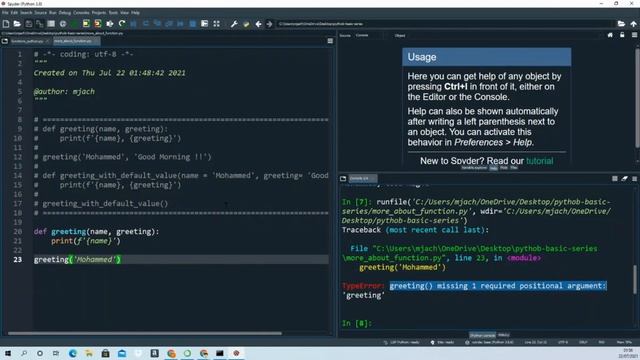Open the Help pane options menu
Image resolution: width=640 pixels, height=360 pixels.
[634, 36]
